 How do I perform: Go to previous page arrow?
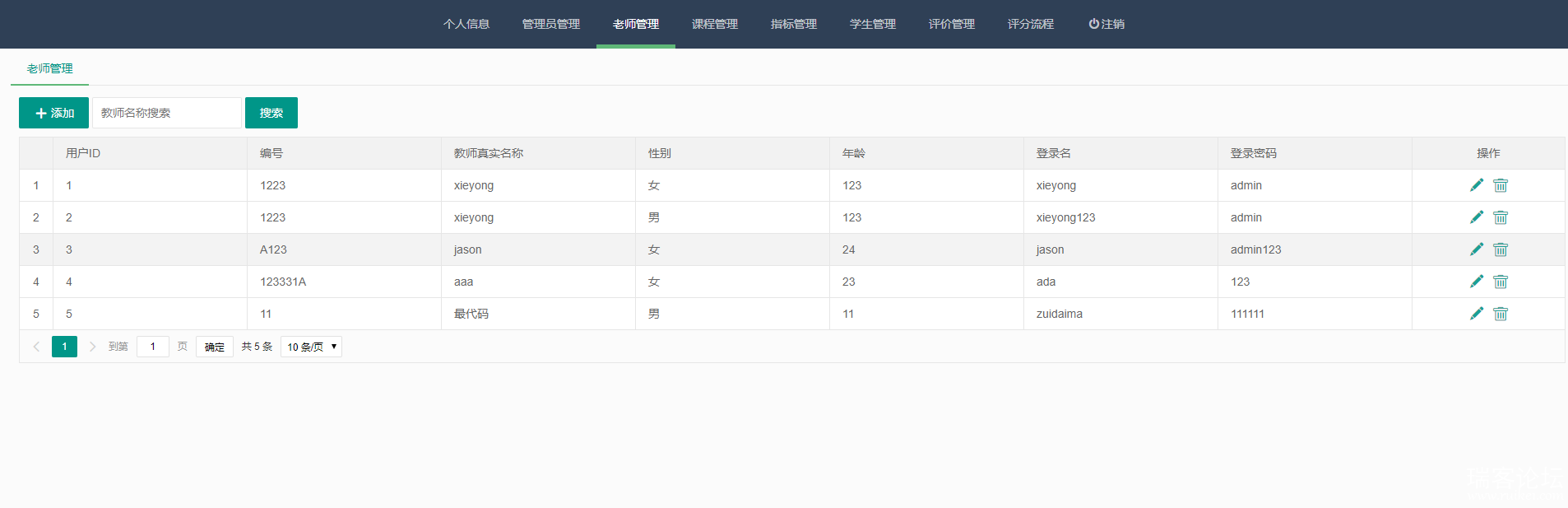click(x=36, y=347)
